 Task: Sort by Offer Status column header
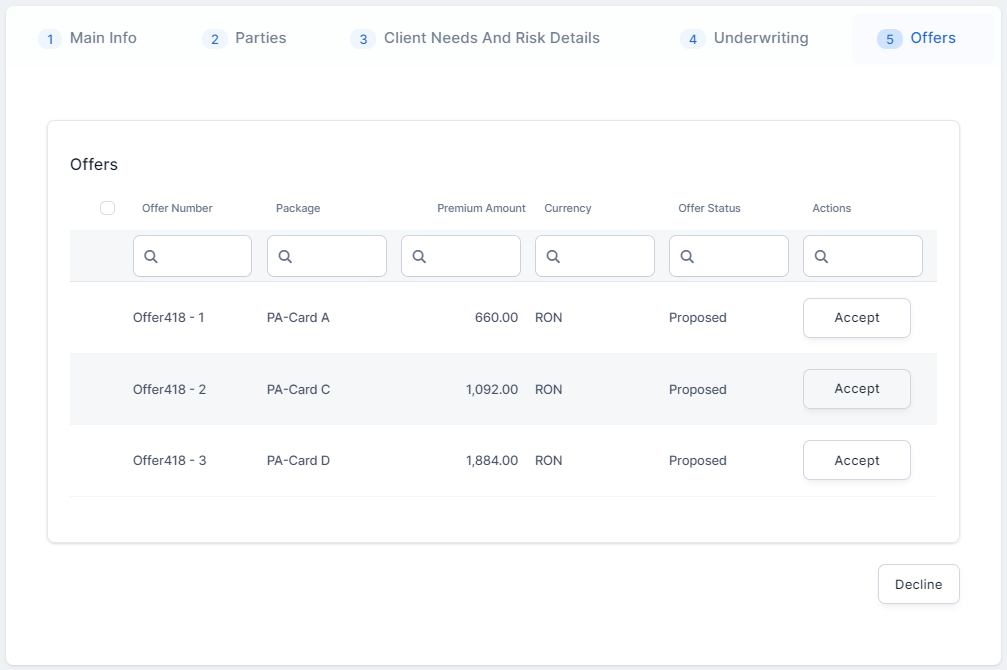(709, 208)
